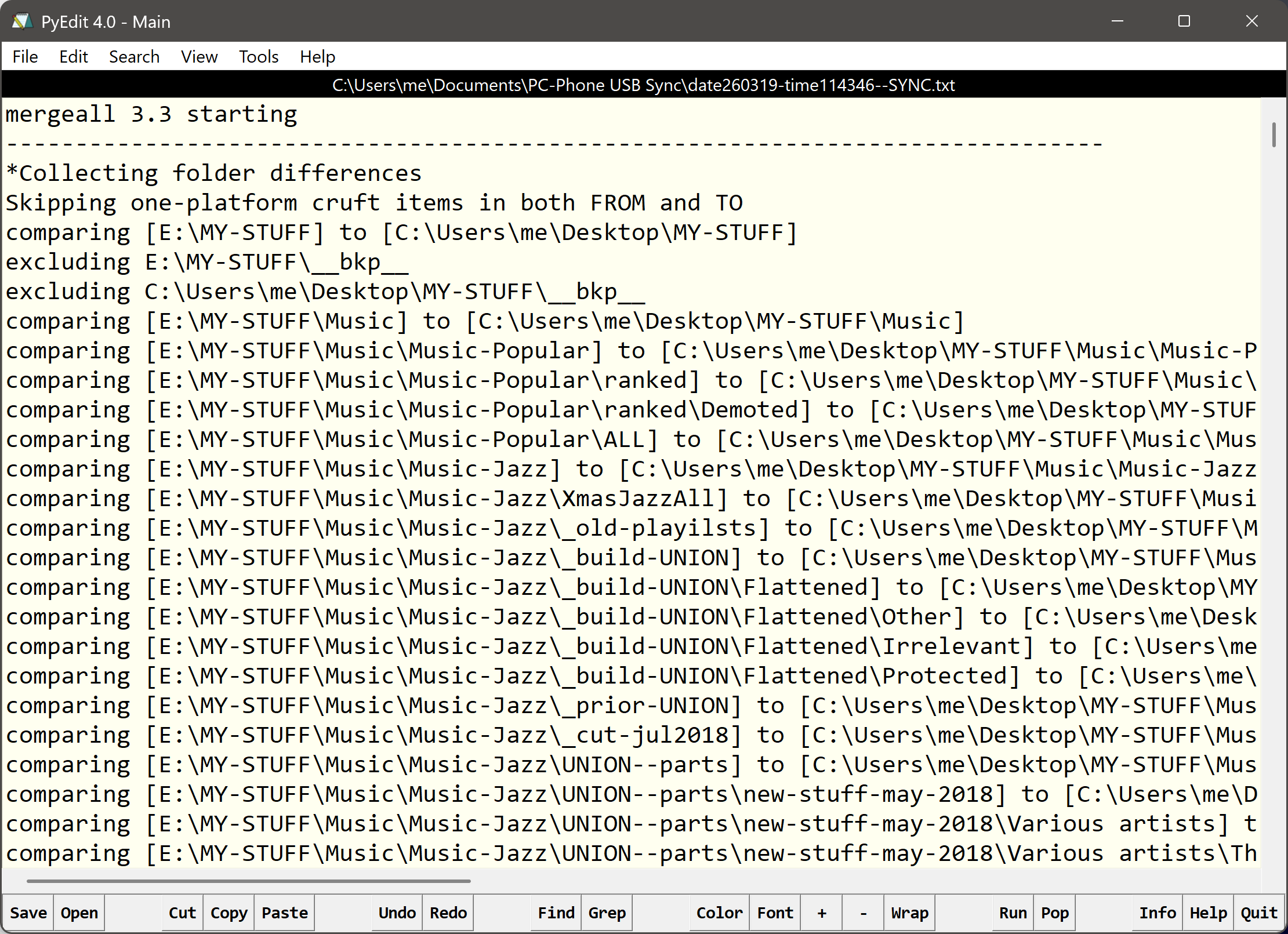Decrease font size with the minus button
1288x934 pixels.
tap(863, 913)
